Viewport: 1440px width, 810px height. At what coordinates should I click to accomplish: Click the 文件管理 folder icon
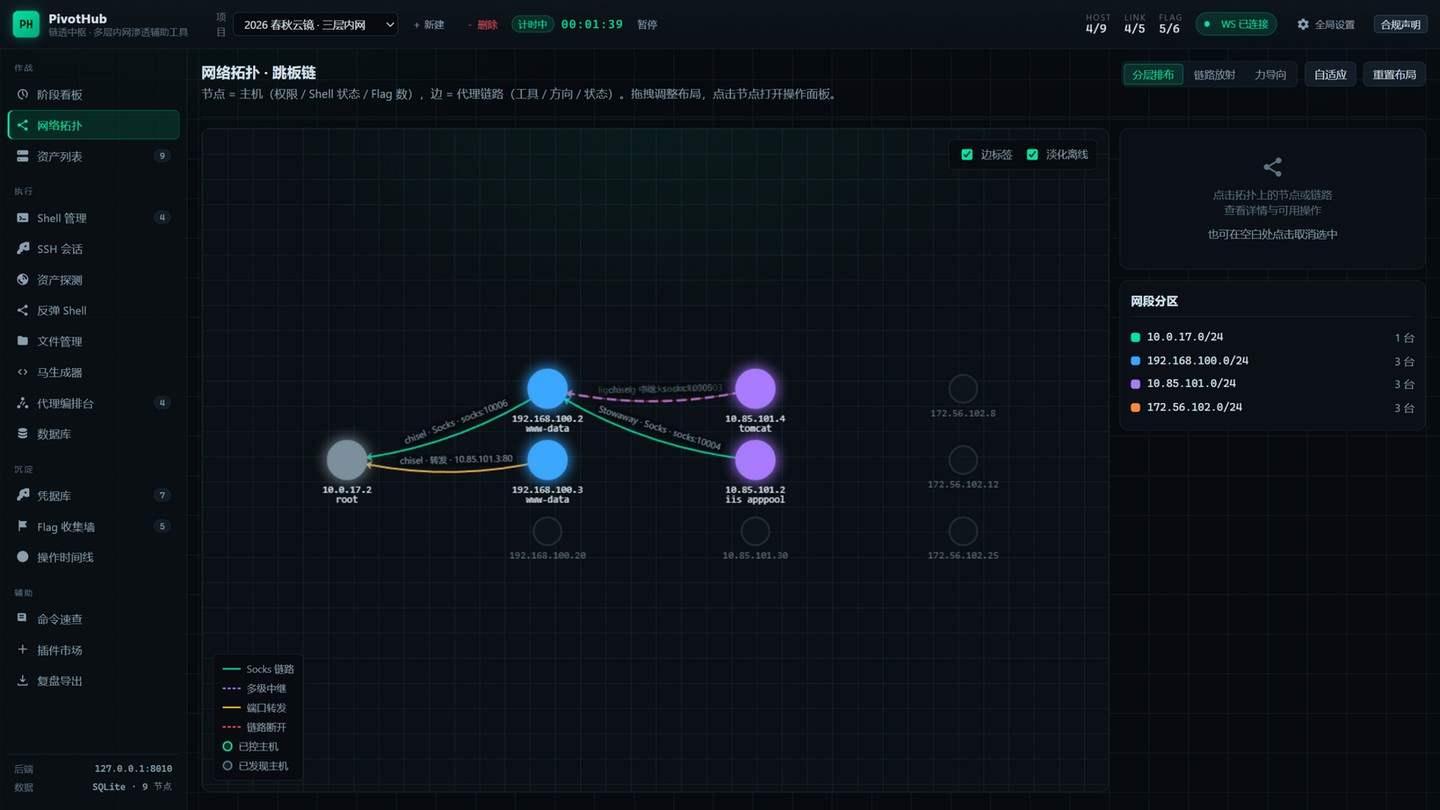23,341
